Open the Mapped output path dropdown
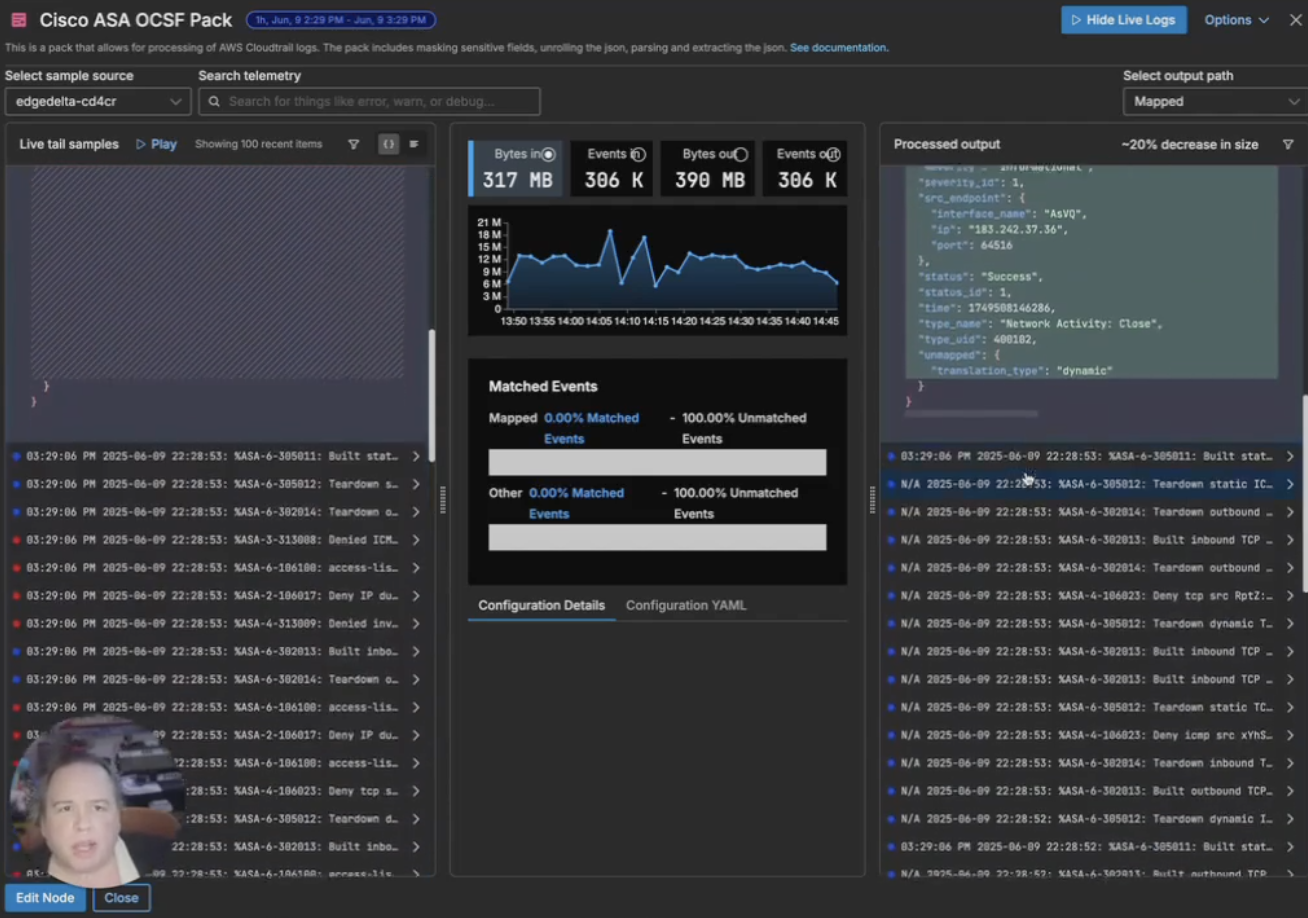The image size is (1308, 918). tap(1214, 101)
